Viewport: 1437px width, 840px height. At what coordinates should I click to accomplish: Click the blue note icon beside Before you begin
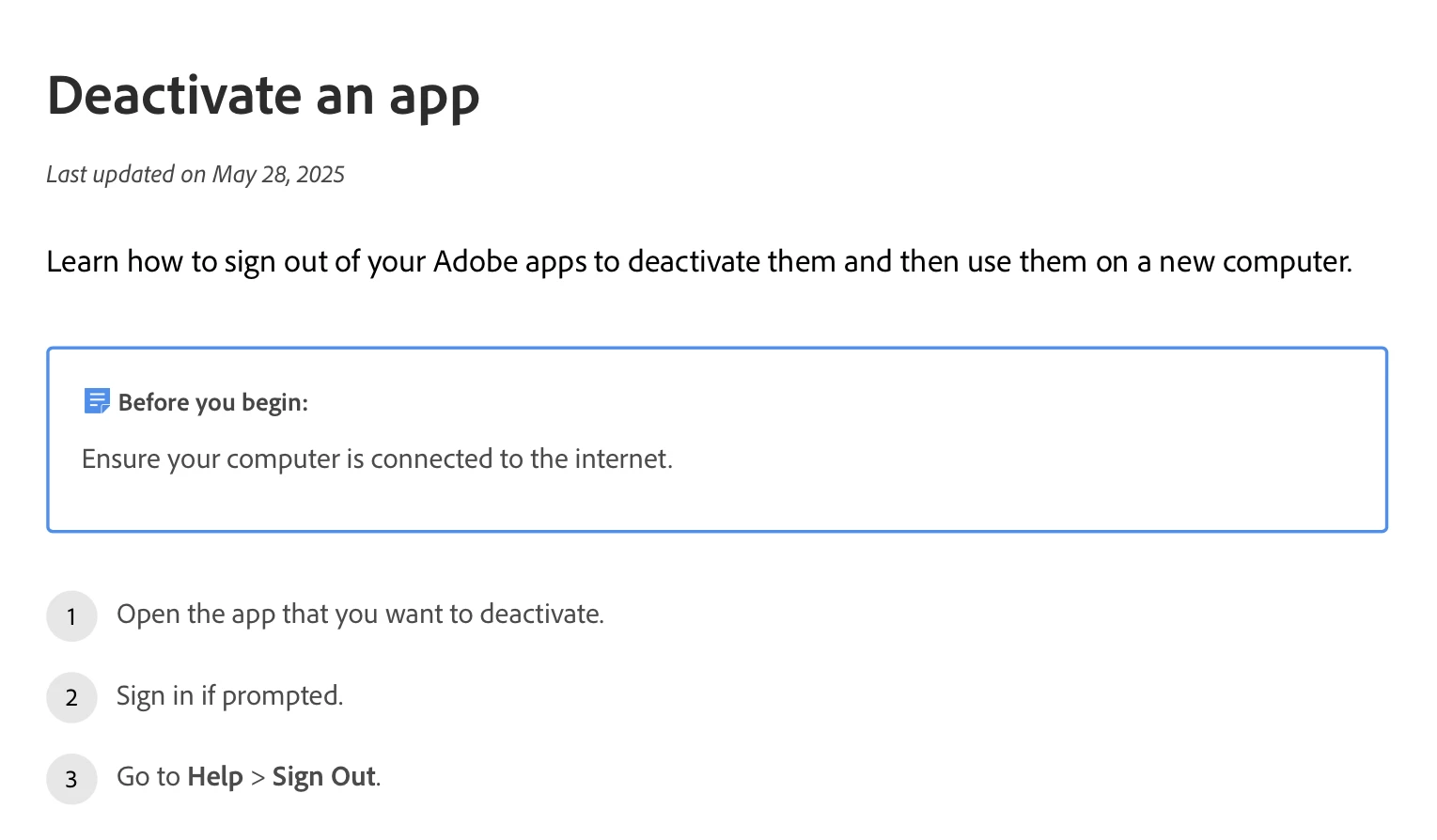click(x=97, y=401)
